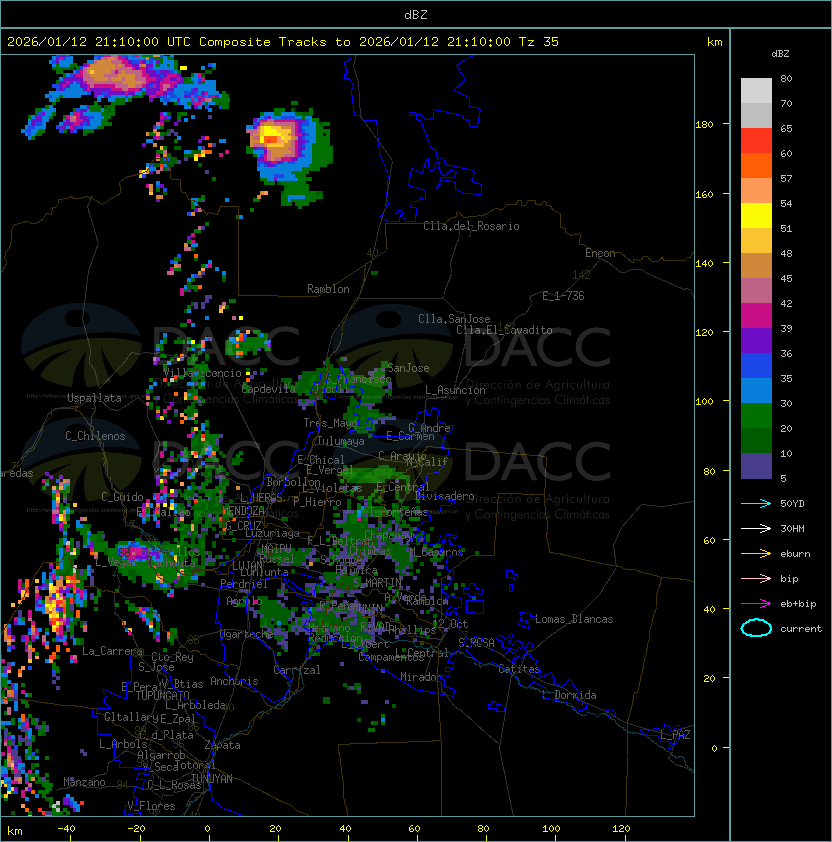The image size is (832, 842).
Task: Pick the dark orange 57-60 dBZ swatch
Action: (756, 166)
